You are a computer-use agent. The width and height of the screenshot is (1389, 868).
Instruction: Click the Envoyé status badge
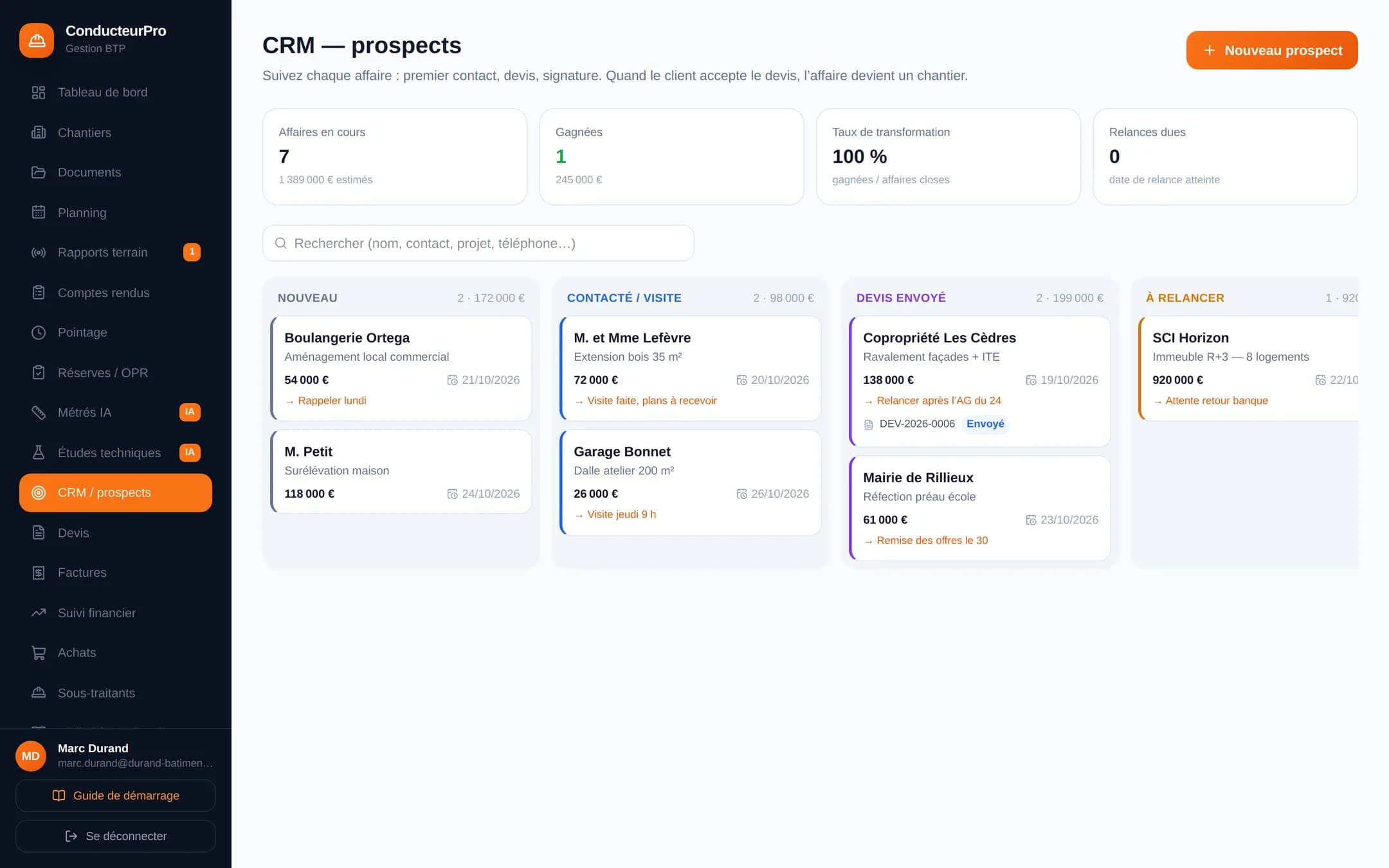pyautogui.click(x=985, y=424)
